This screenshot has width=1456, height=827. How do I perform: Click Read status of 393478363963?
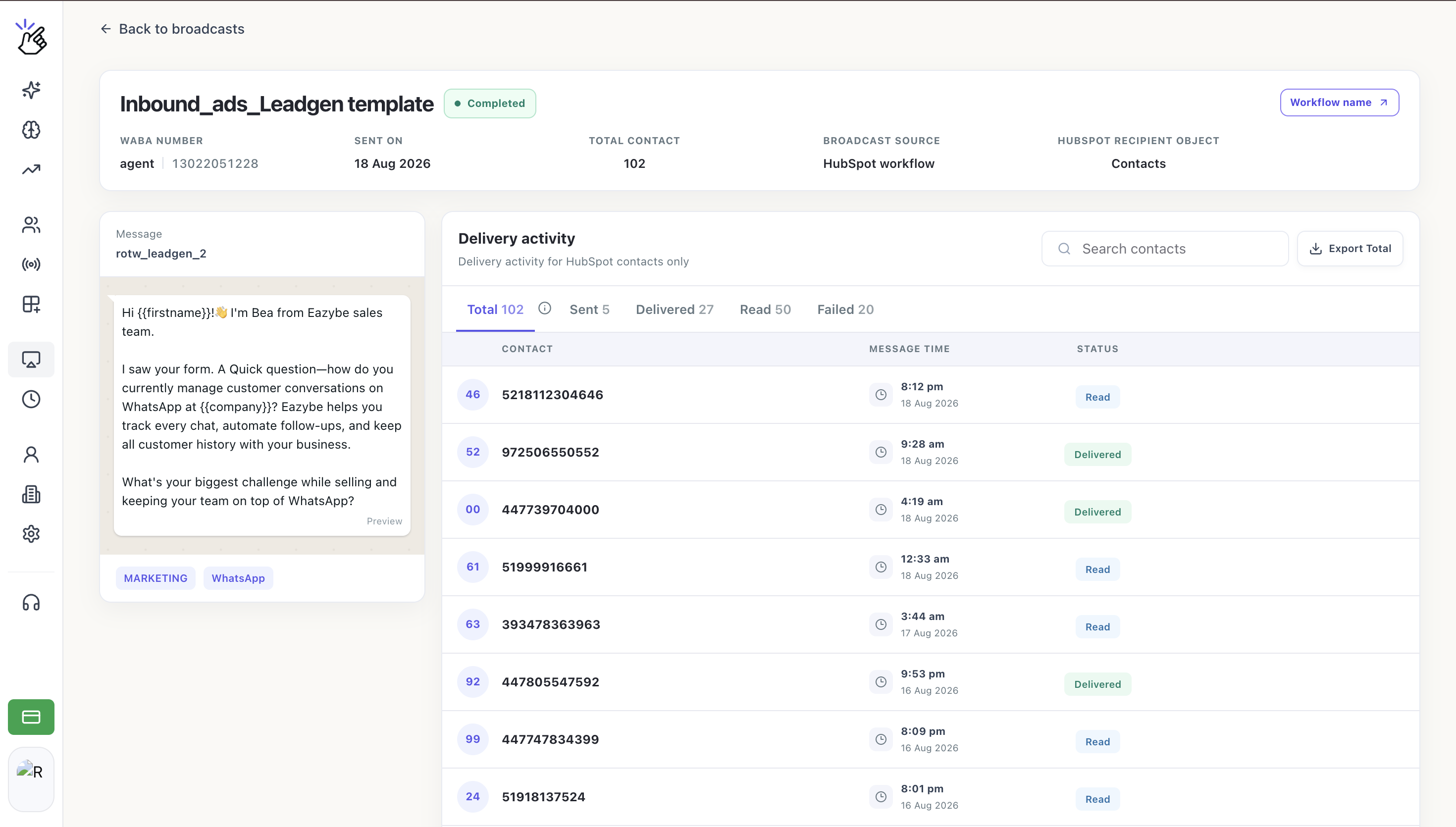[1097, 626]
